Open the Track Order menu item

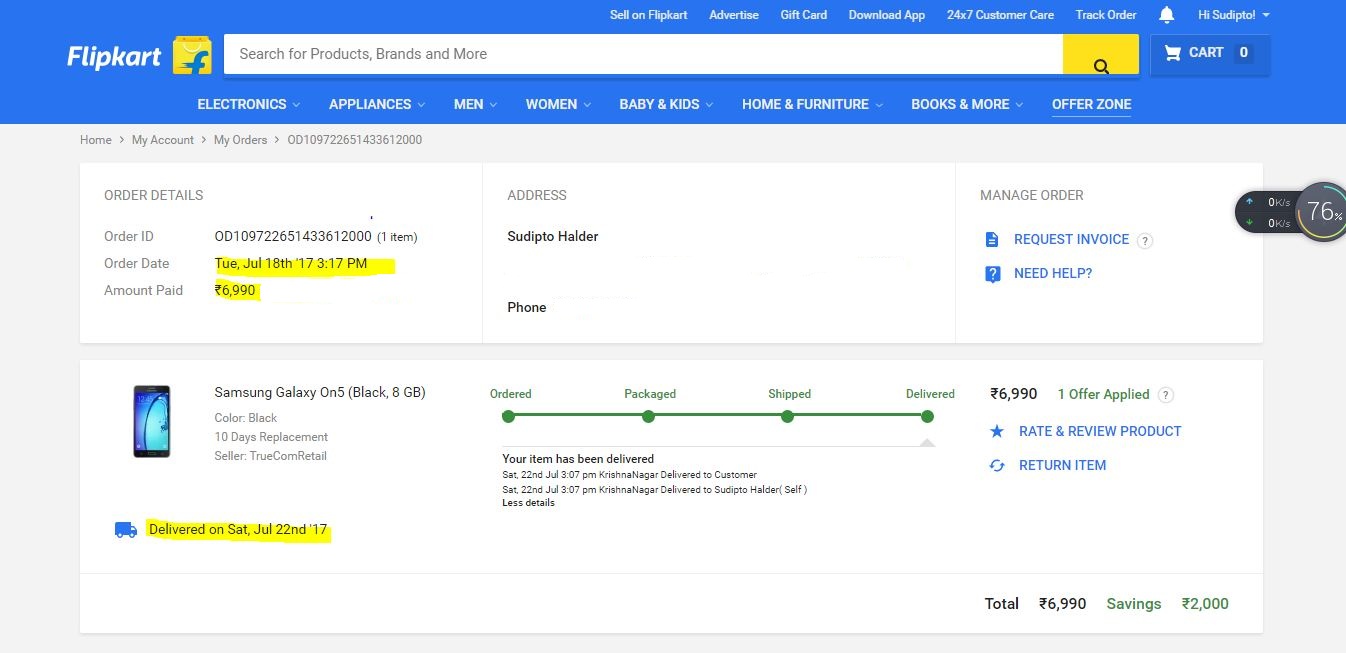pyautogui.click(x=1105, y=15)
